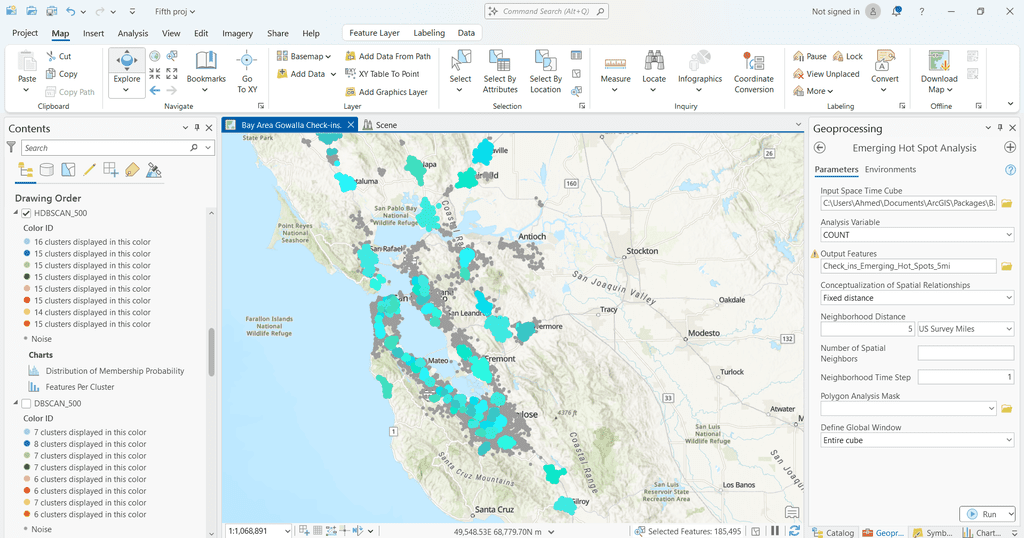Switch to the Feature Layer tab
This screenshot has height=538, width=1024.
tap(374, 33)
